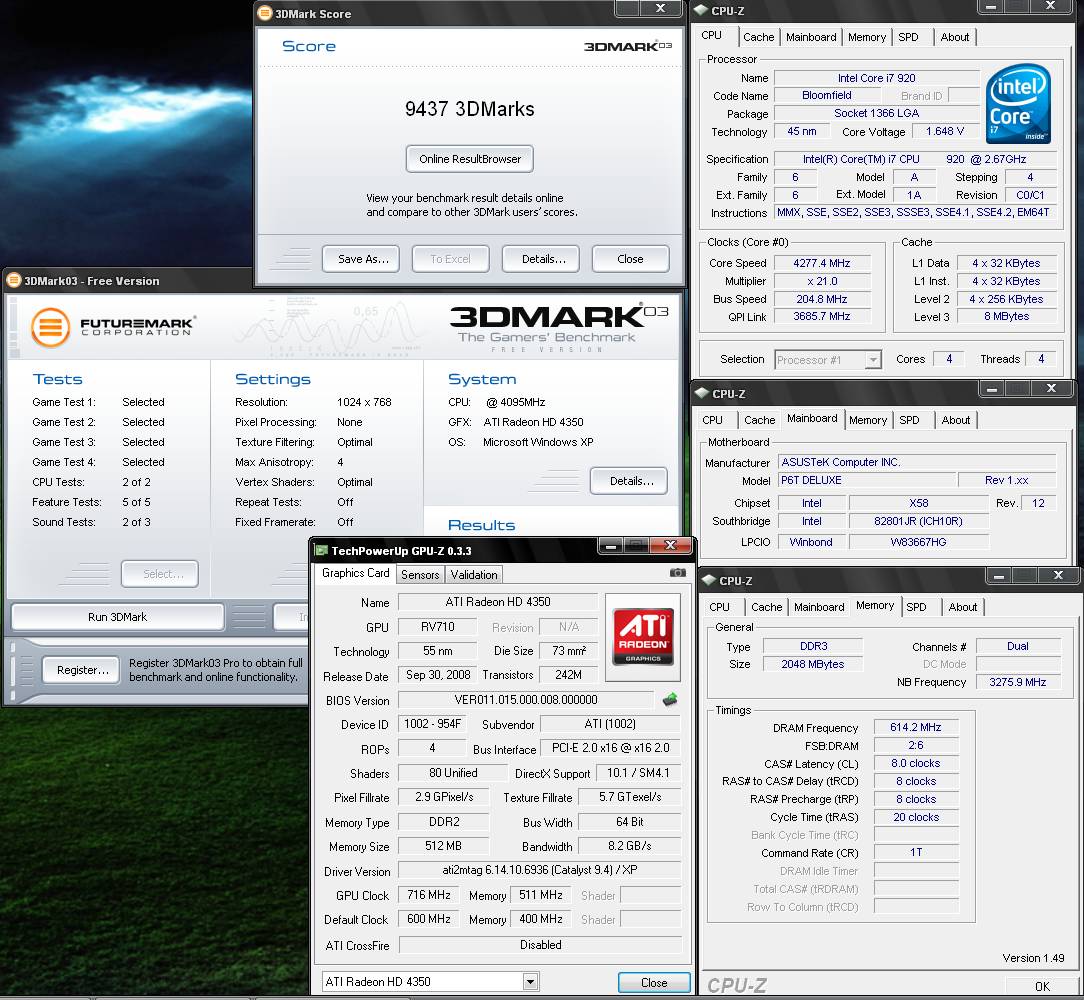This screenshot has height=1000, width=1084.
Task: Click the top CPU-Z window title icon
Action: click(x=700, y=10)
